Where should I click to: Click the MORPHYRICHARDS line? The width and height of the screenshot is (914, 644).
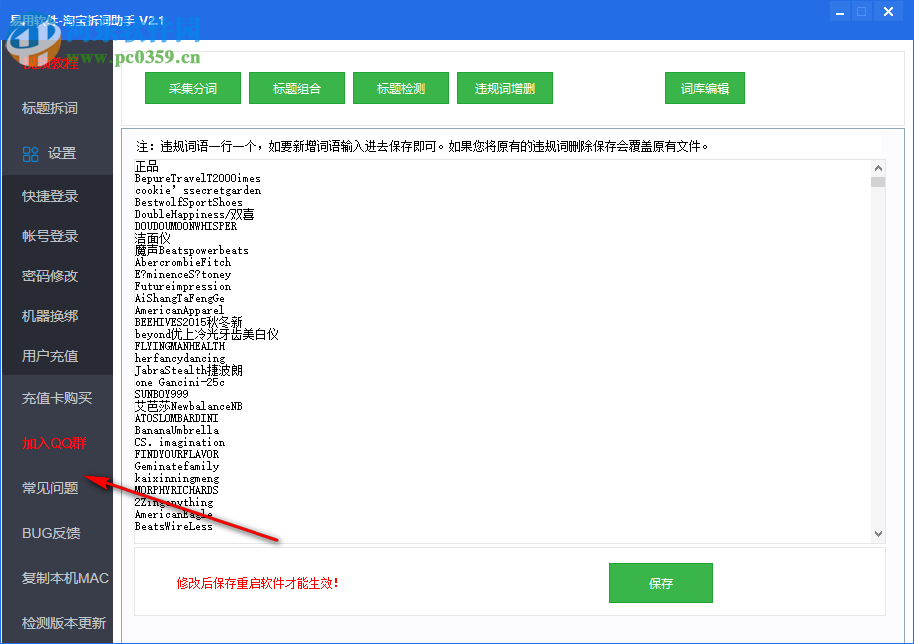click(x=177, y=490)
